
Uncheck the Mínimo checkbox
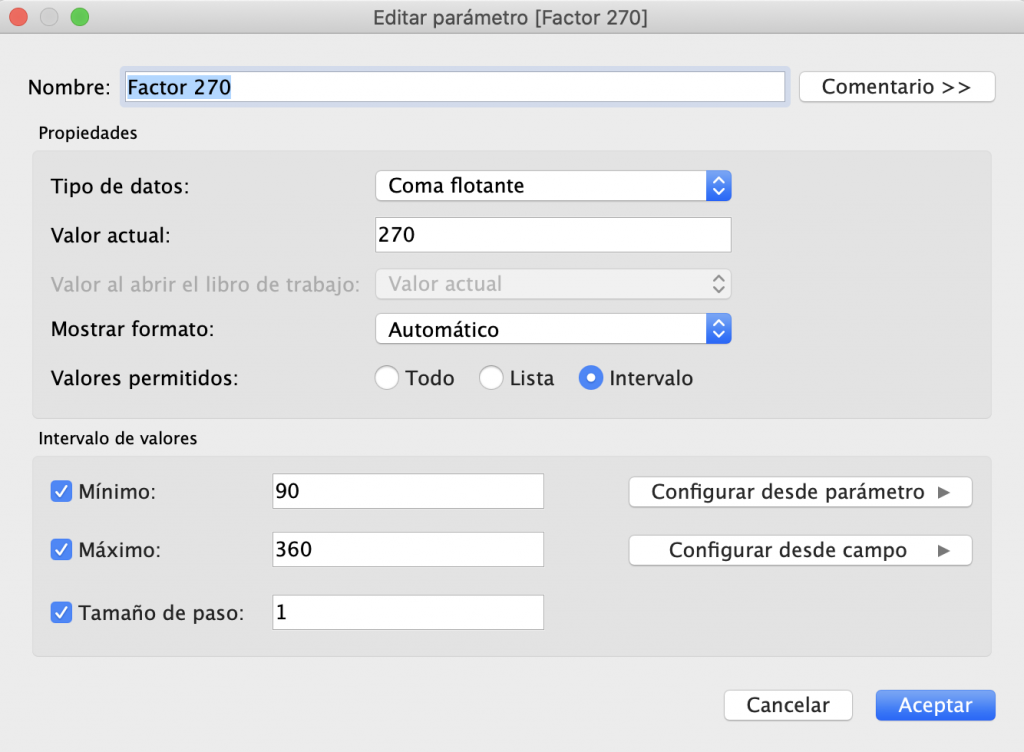[x=61, y=492]
